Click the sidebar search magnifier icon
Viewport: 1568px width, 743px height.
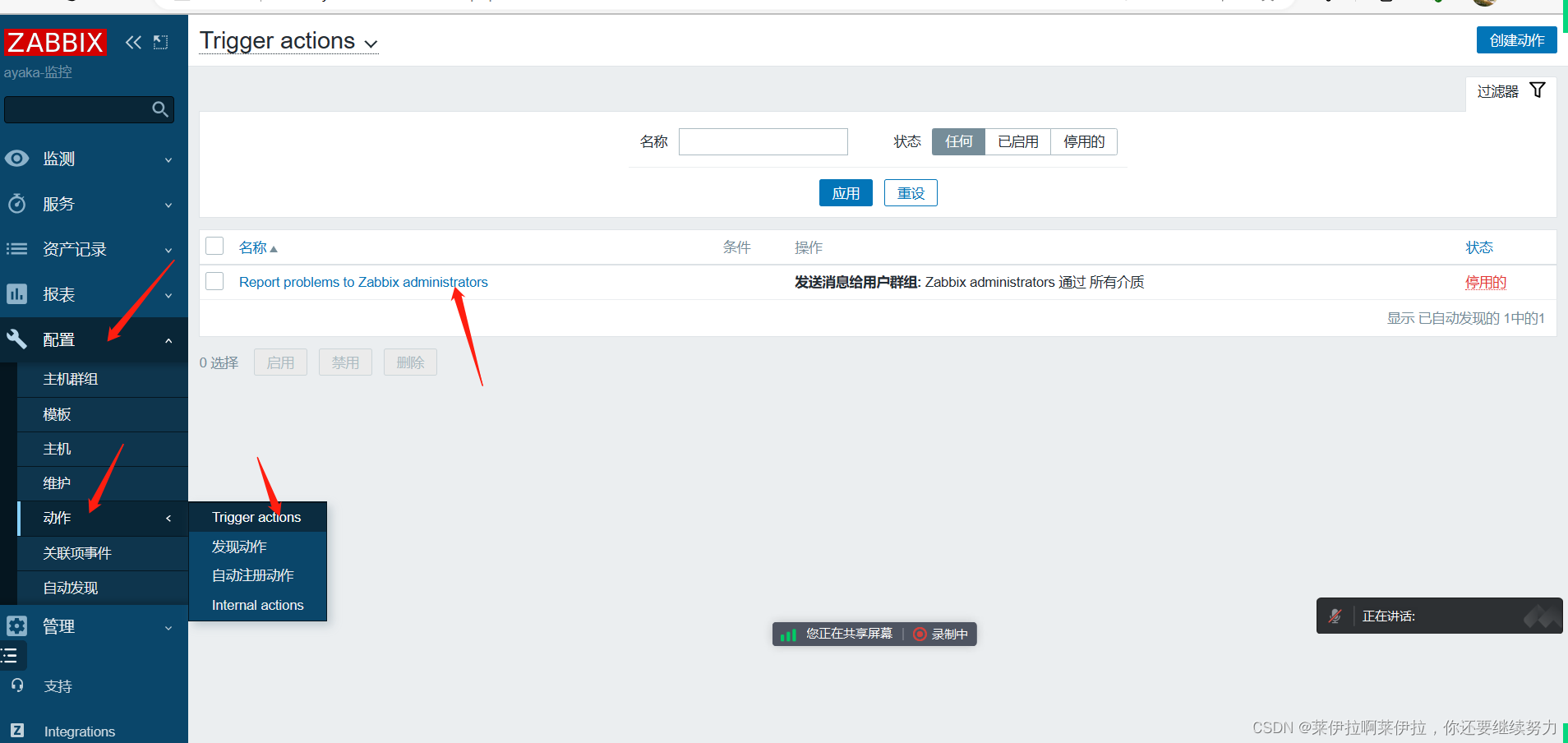coord(160,109)
